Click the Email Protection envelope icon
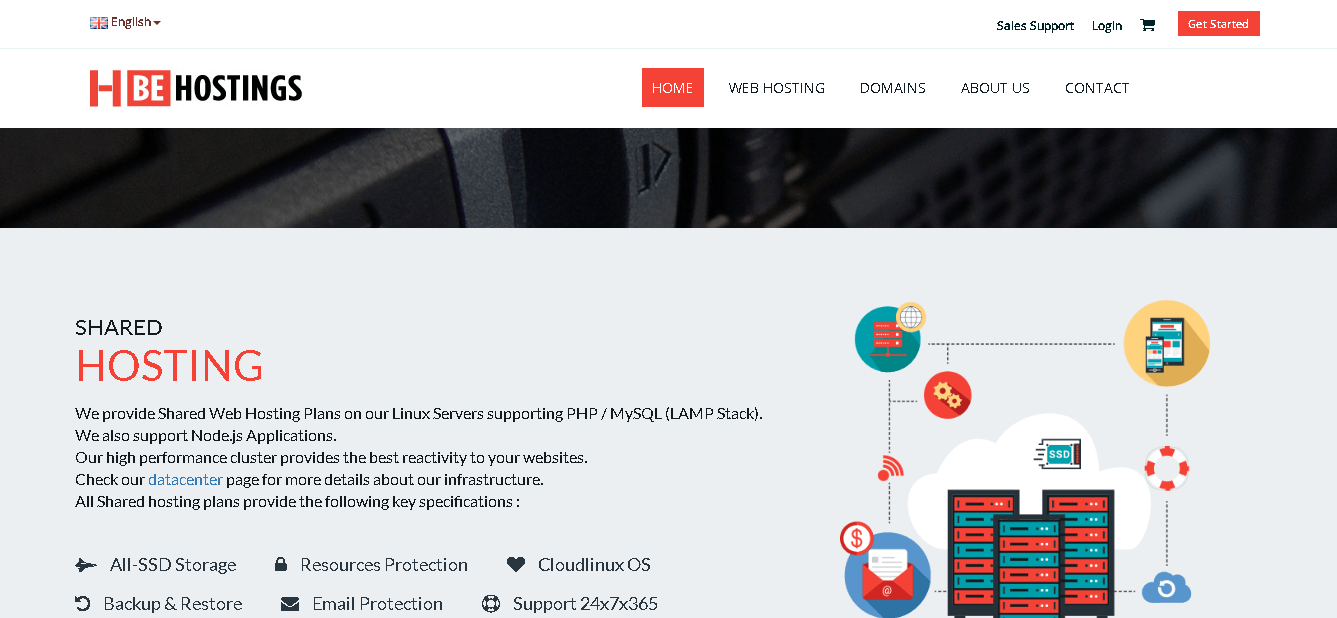 tap(290, 604)
